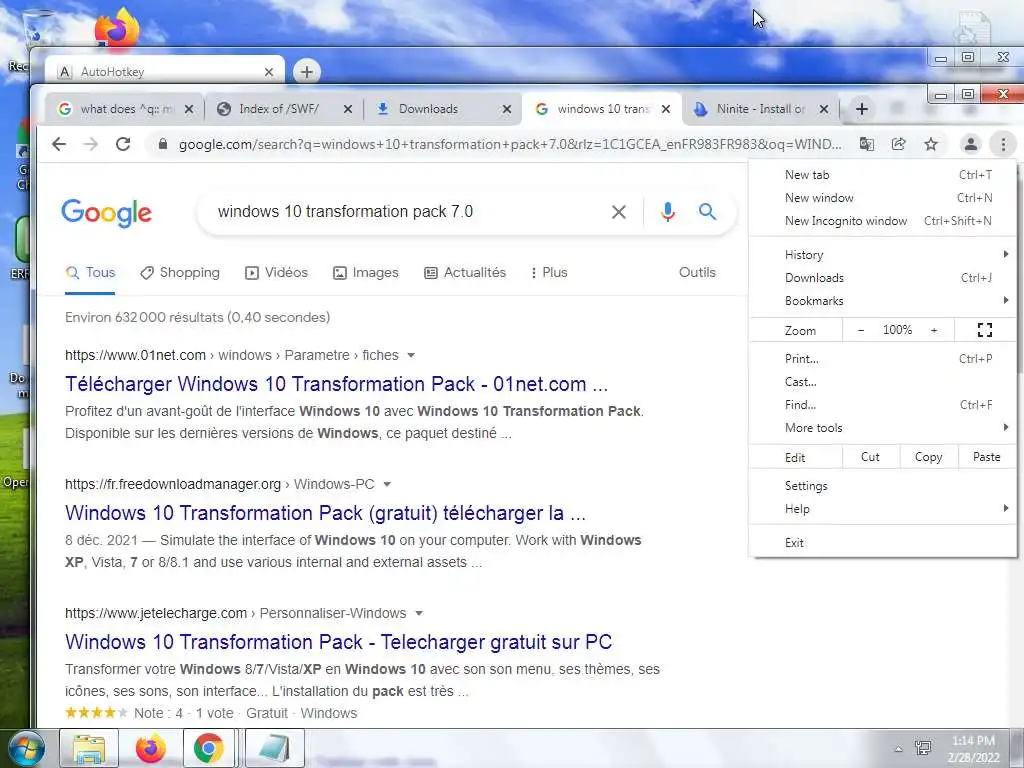Open dropdown arrow next to 01net.com result URL
This screenshot has width=1024, height=768.
[x=411, y=355]
